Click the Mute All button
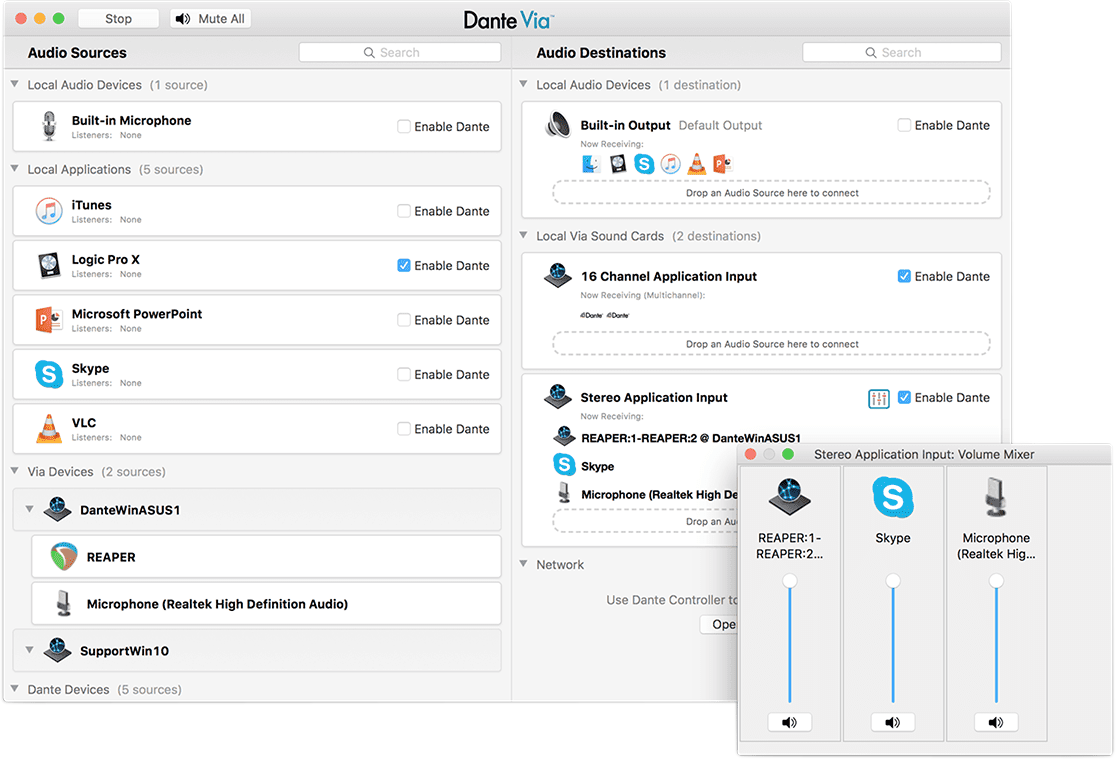 [210, 17]
